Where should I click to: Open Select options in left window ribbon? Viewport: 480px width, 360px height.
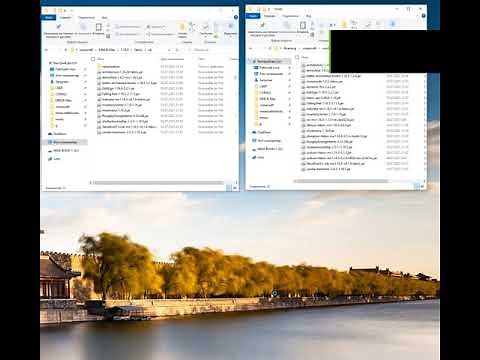pos(230,29)
